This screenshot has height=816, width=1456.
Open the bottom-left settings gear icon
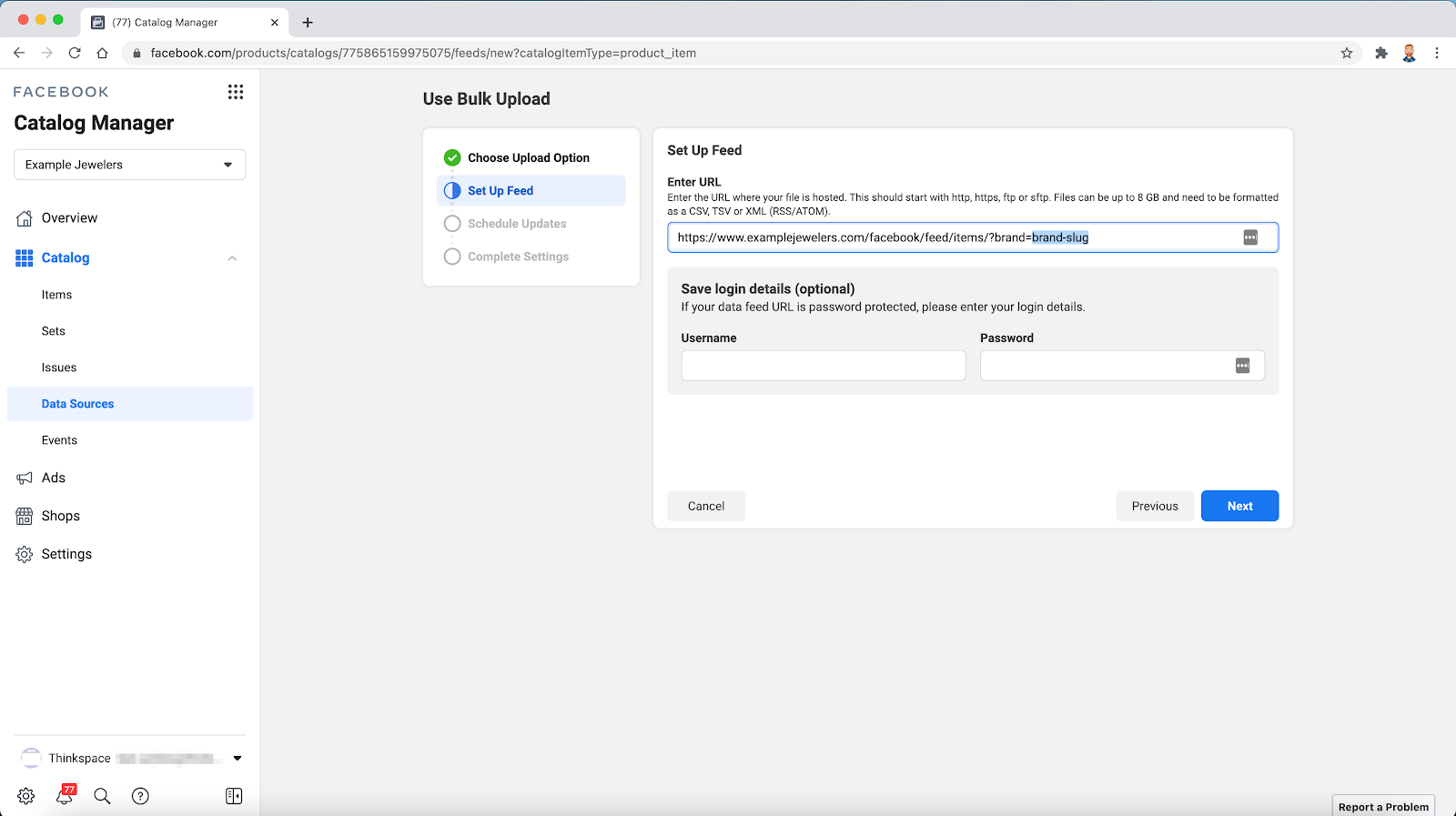pyautogui.click(x=25, y=796)
